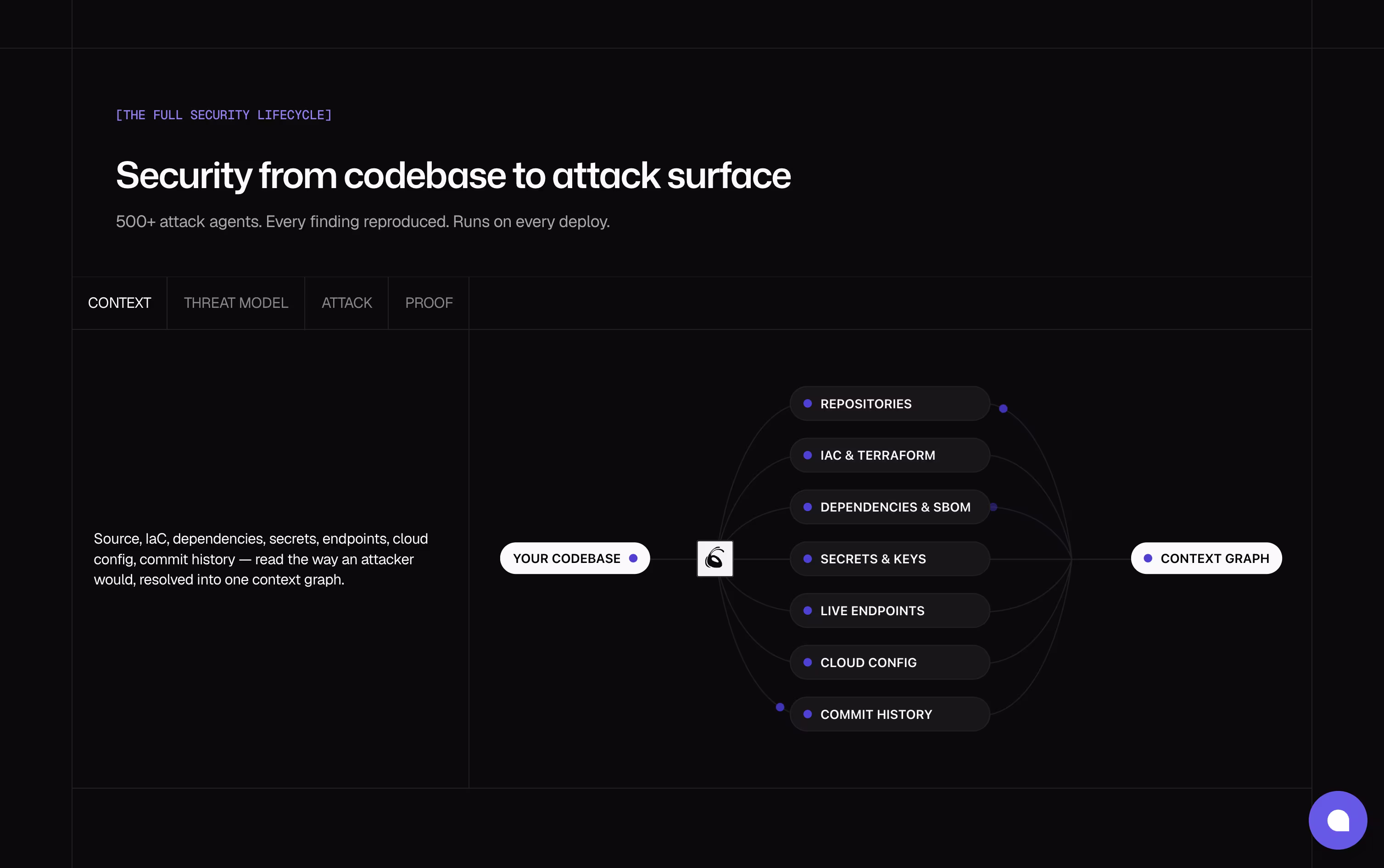Open the chat widget bubble
The height and width of the screenshot is (868, 1384).
coord(1338,820)
